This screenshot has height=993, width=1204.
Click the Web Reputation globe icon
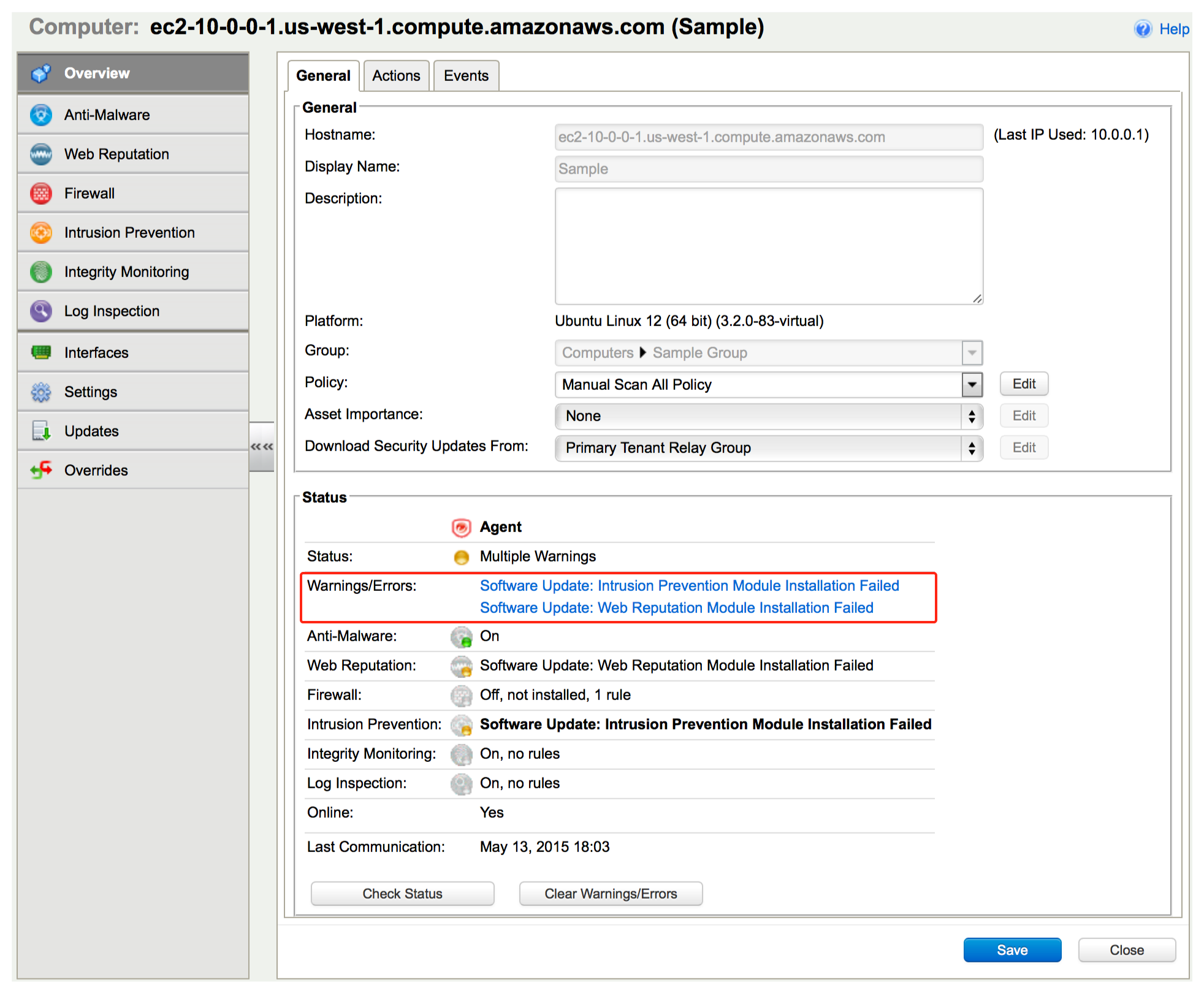(x=41, y=154)
